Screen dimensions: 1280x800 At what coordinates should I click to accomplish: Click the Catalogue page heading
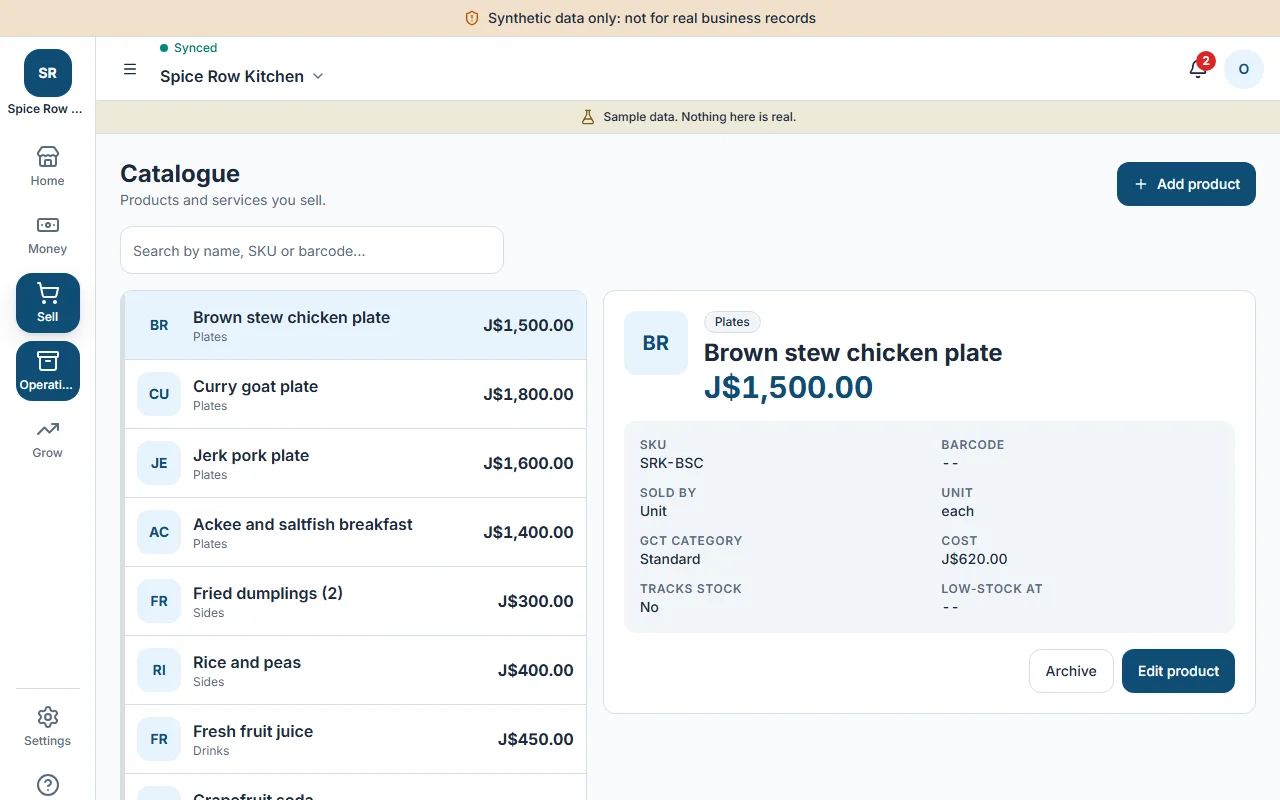(x=180, y=173)
